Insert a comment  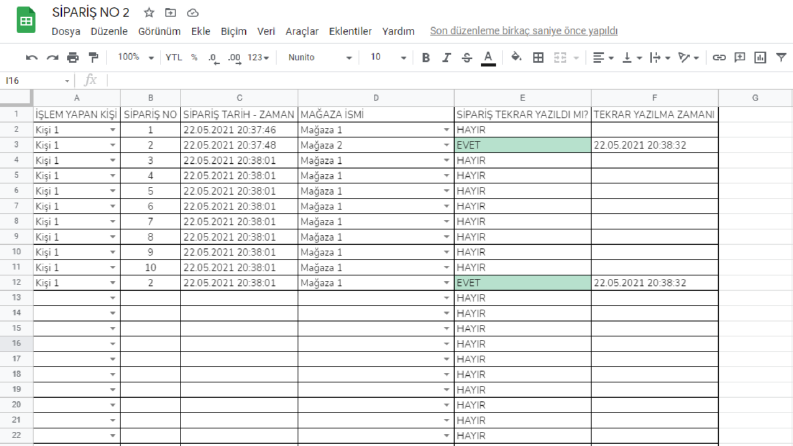click(740, 57)
